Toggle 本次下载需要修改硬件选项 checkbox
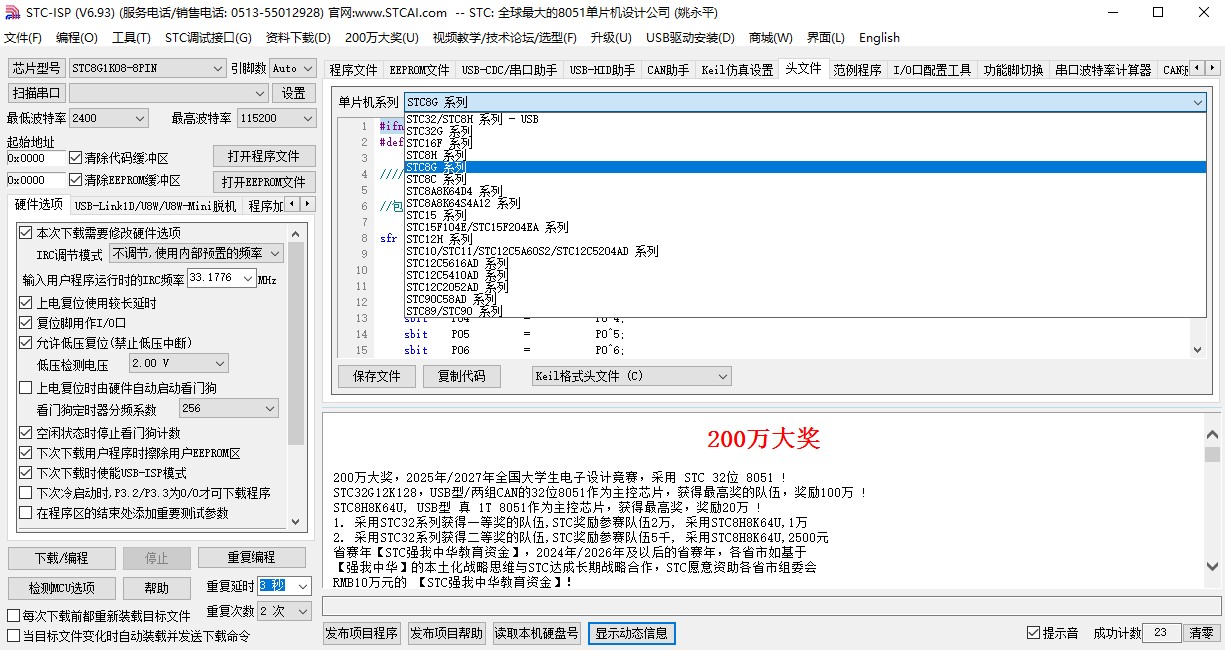The image size is (1225, 650). [x=100, y=232]
